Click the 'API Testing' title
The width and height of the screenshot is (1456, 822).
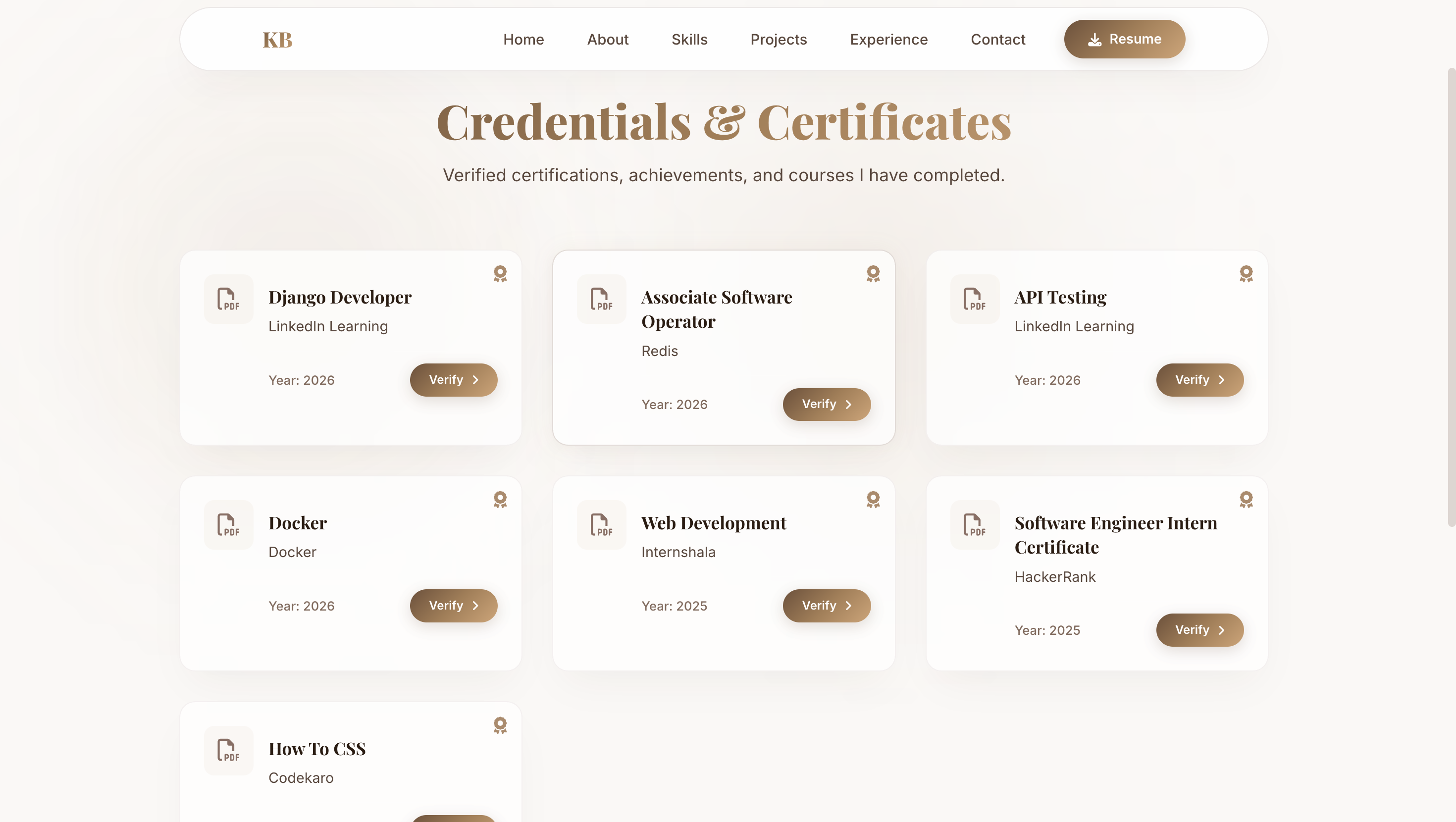tap(1060, 298)
